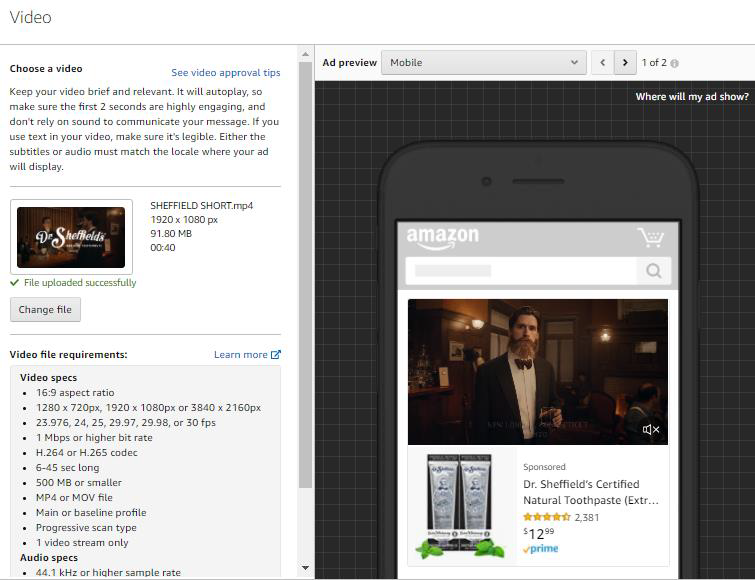The image size is (755, 580).
Task: Click the star rating in the ad
Action: (547, 517)
